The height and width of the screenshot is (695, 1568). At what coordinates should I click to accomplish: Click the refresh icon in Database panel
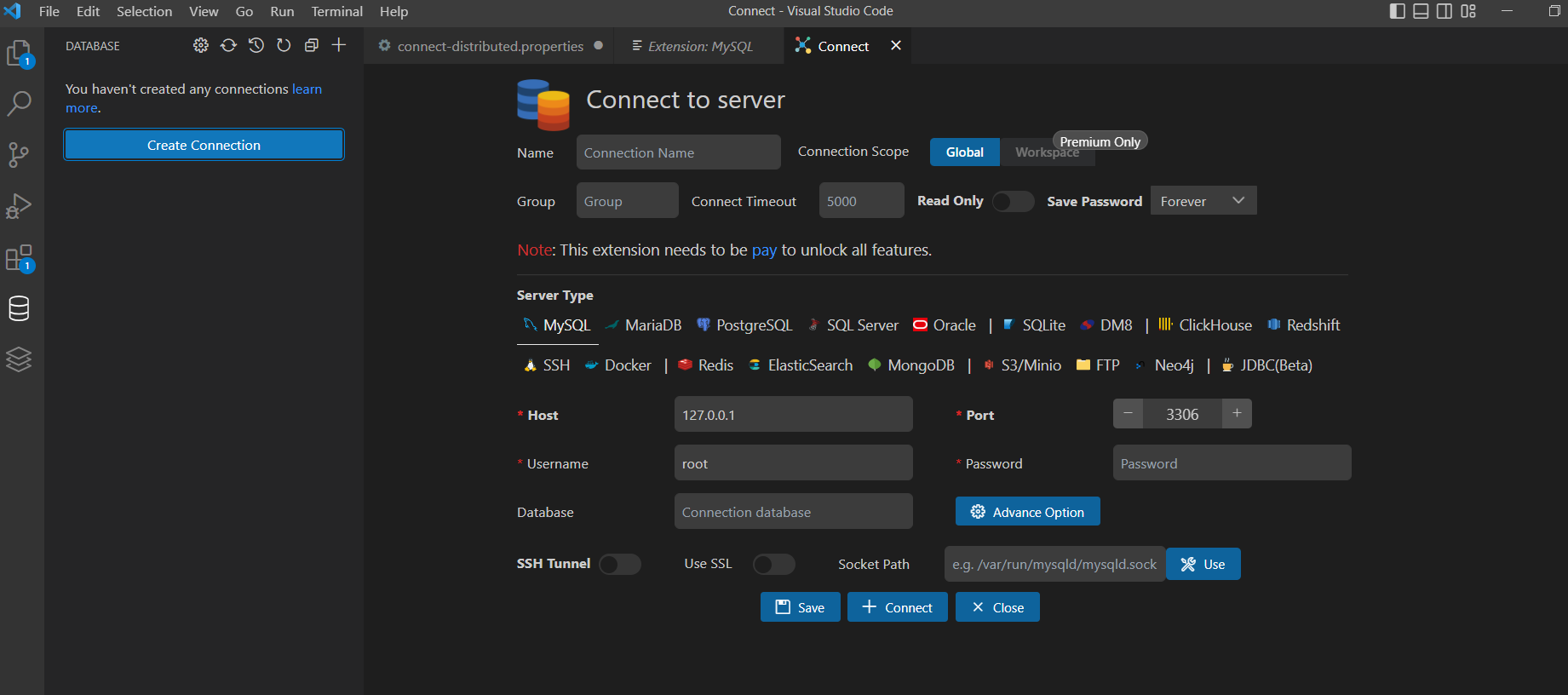point(284,45)
